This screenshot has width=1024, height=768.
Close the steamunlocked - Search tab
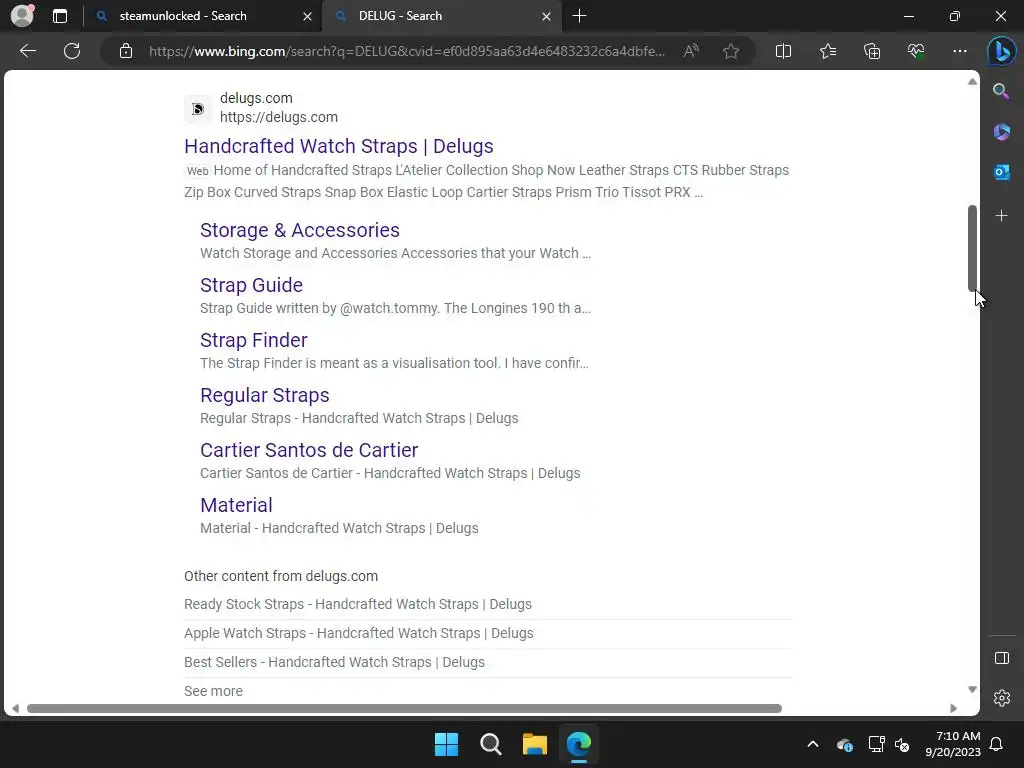click(x=307, y=16)
